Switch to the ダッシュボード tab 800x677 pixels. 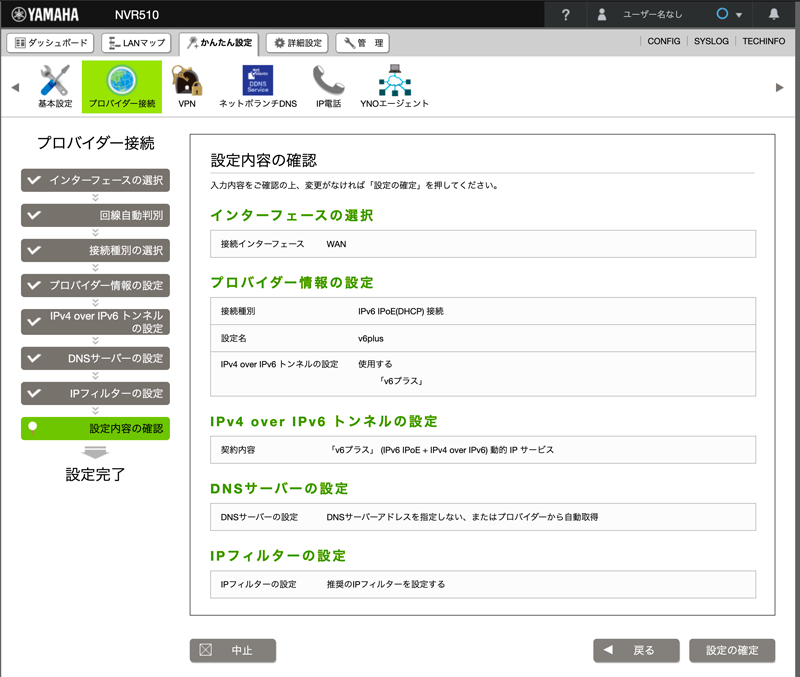[51, 43]
